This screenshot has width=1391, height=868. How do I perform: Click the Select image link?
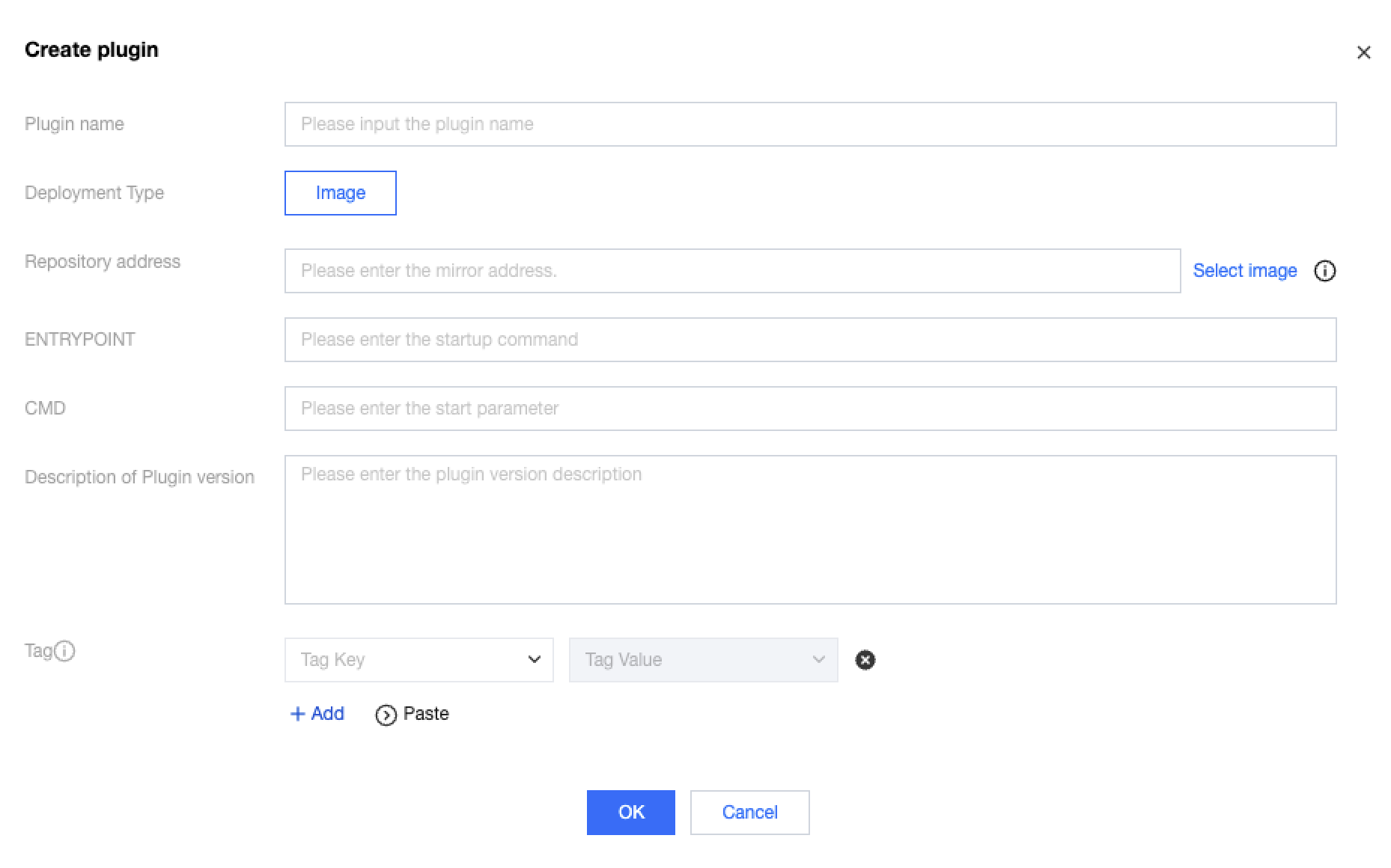click(1244, 271)
